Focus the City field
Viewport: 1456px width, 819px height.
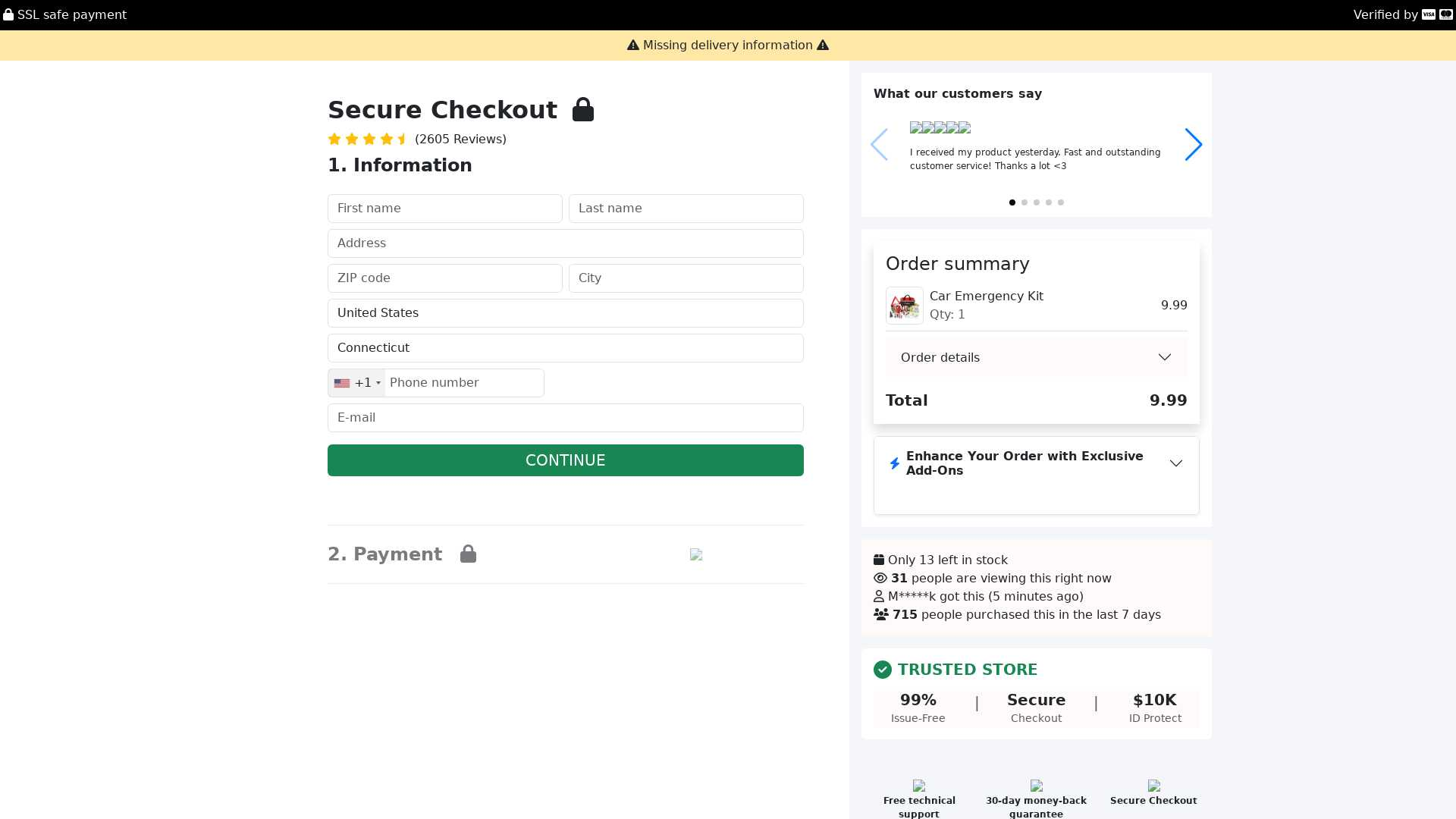coord(686,278)
